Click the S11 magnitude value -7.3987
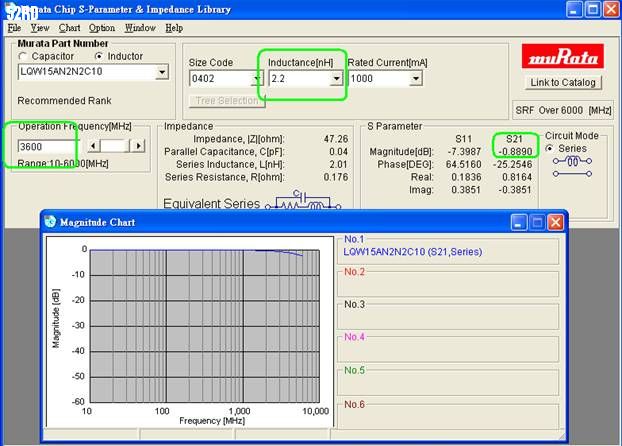This screenshot has height=446, width=622. [x=464, y=152]
